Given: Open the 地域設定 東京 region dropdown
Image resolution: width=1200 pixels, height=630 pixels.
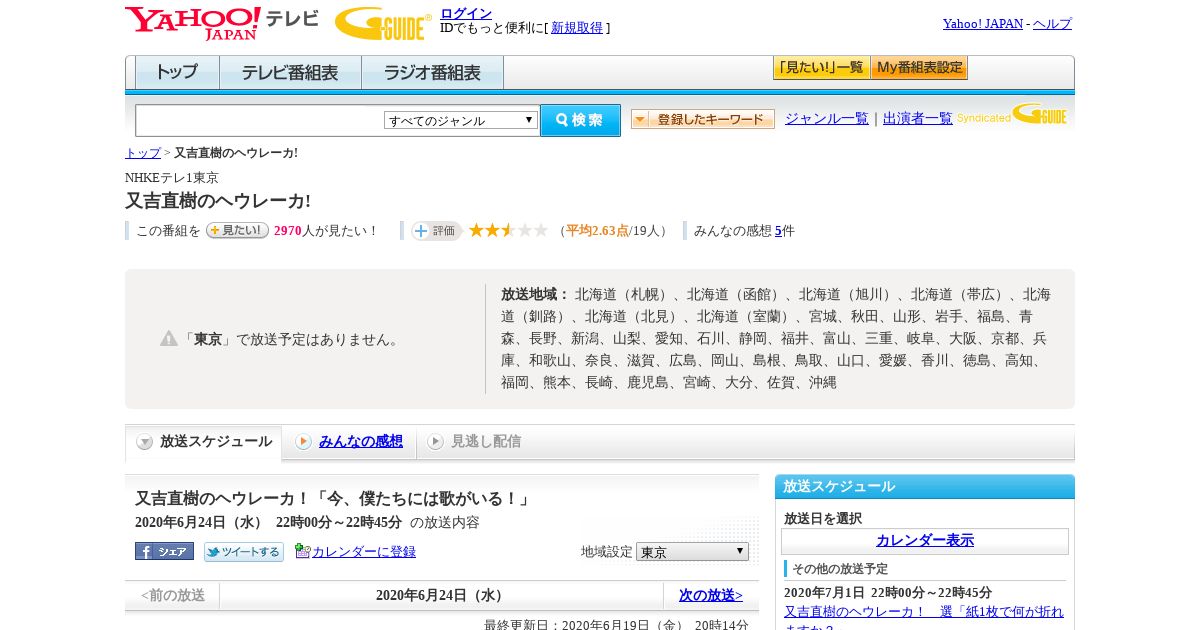Looking at the screenshot, I should click(692, 552).
